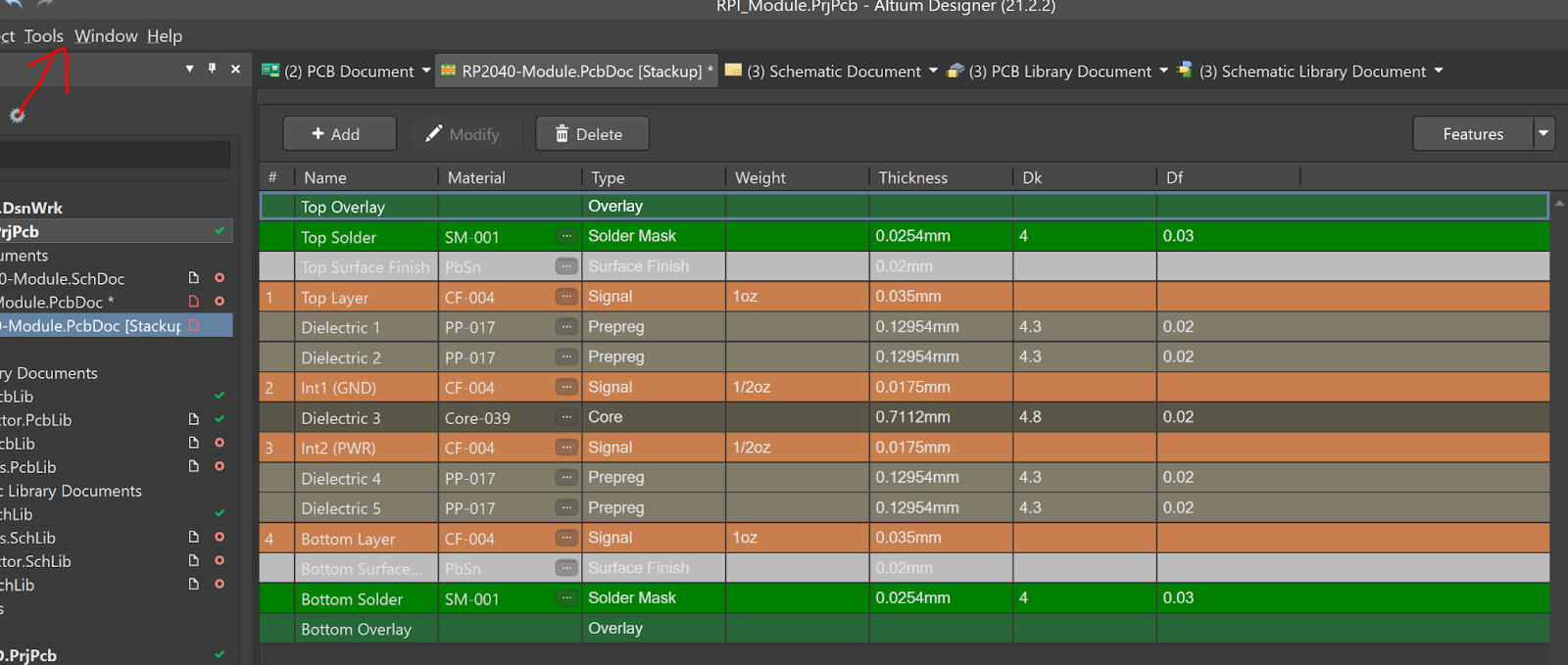Click the Add layer button
The height and width of the screenshot is (665, 1568).
339,133
